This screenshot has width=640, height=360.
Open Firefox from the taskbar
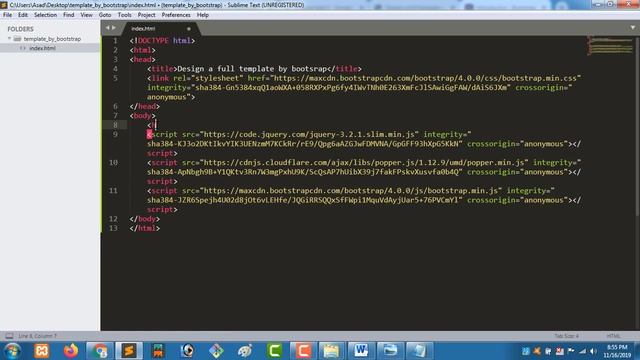pyautogui.click(x=71, y=351)
